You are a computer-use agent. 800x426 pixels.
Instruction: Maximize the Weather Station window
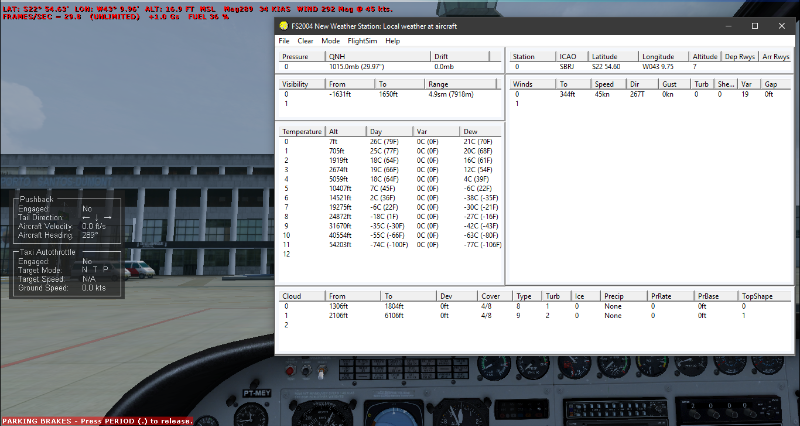point(755,26)
